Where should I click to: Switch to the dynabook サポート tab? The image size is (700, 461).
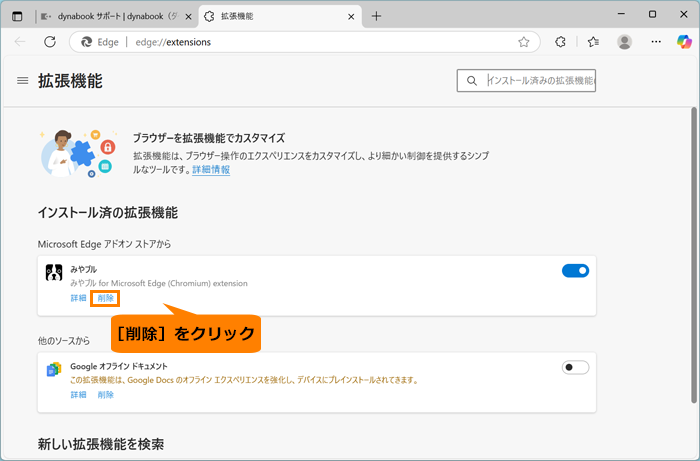point(116,17)
